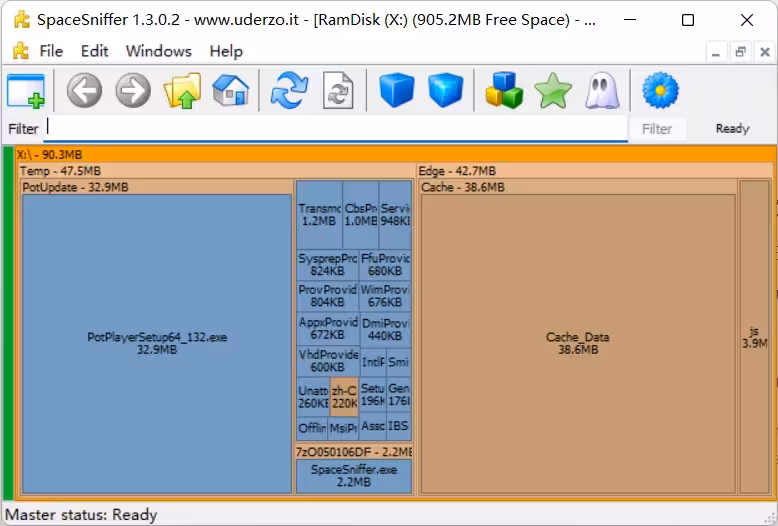Click the first blue cube detail icon
The width and height of the screenshot is (778, 526).
[x=396, y=91]
